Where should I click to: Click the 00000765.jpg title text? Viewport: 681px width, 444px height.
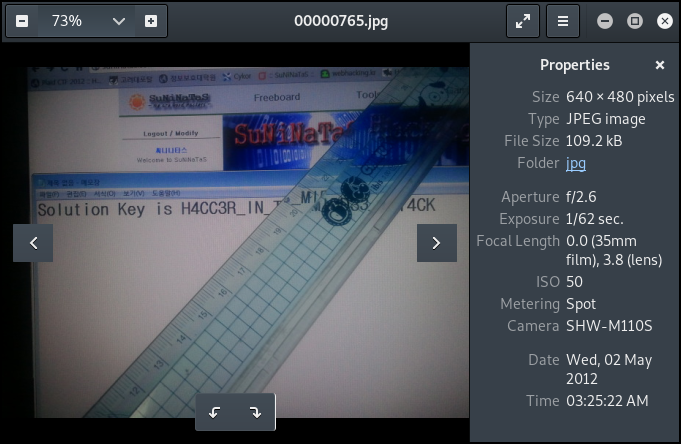click(341, 21)
